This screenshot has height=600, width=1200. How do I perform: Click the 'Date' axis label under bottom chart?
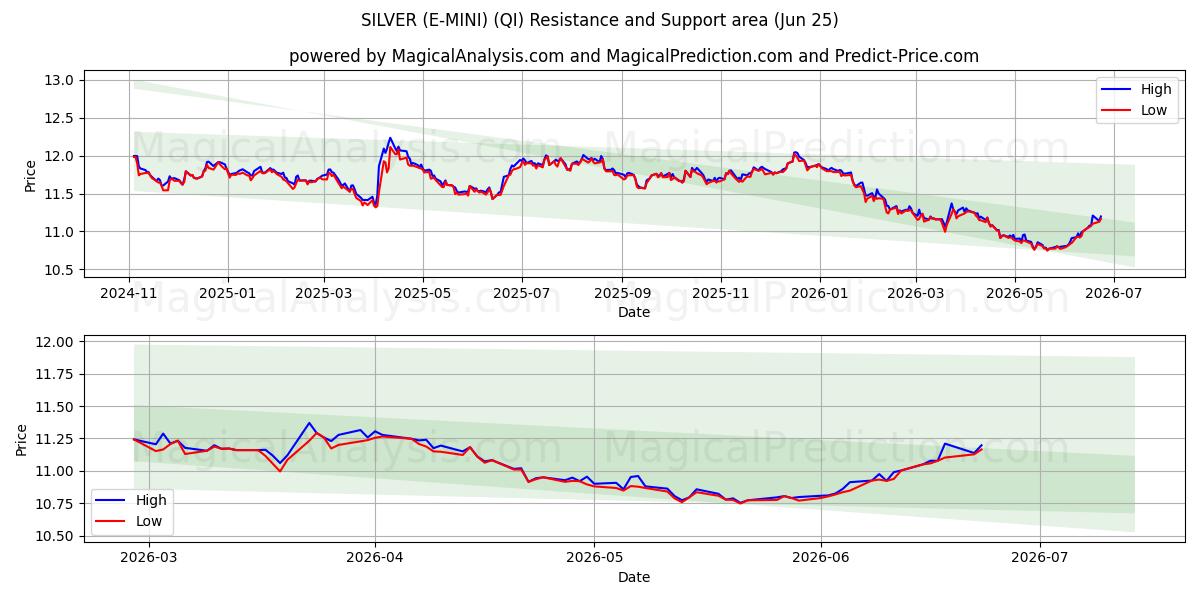click(634, 577)
